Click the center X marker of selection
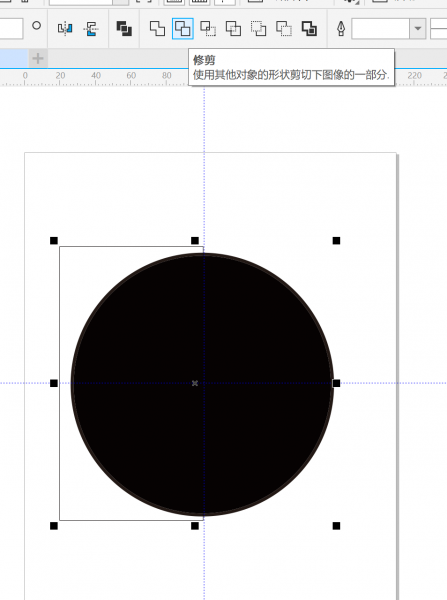Viewport: 447px width, 600px height. pos(195,383)
